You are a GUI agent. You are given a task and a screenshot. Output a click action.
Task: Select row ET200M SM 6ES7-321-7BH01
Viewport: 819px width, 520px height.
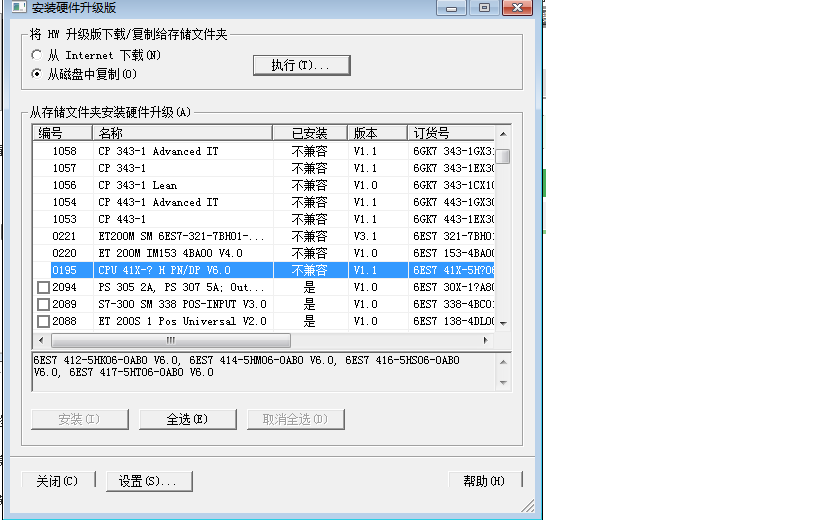264,236
